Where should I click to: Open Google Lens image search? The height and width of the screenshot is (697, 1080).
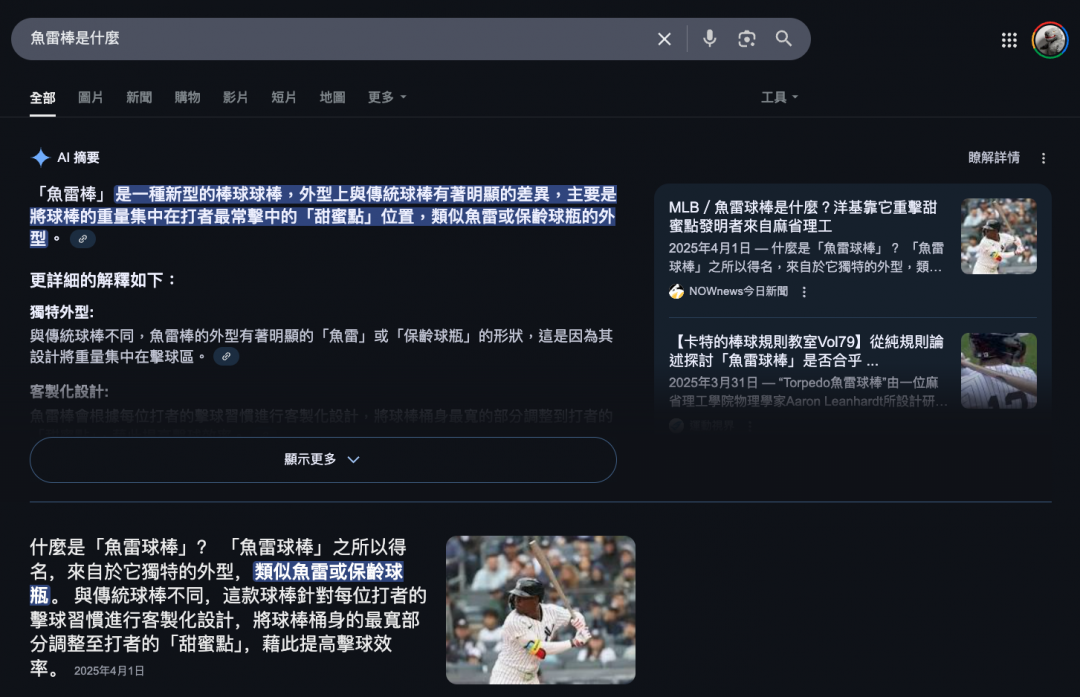pos(747,39)
